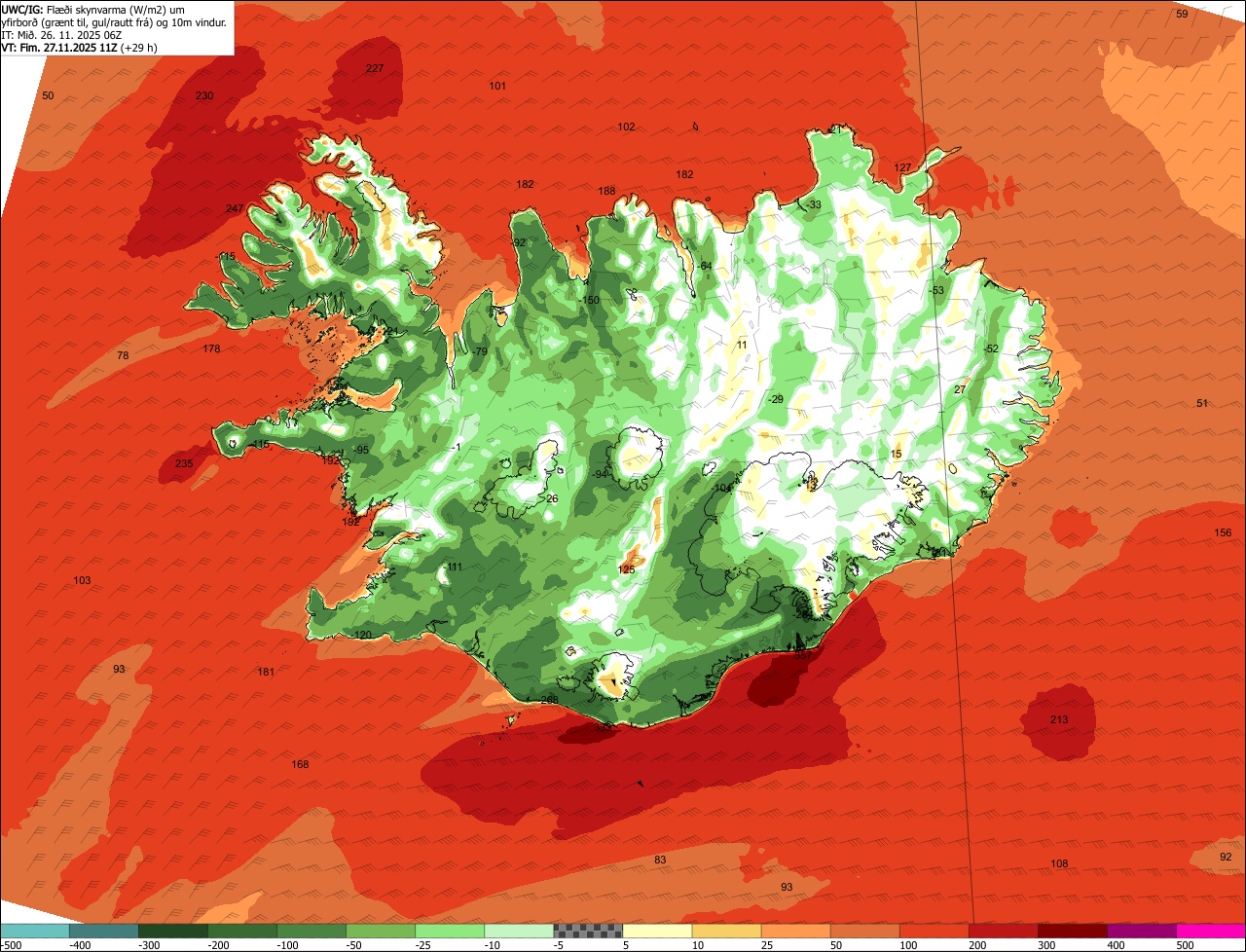Select the map value 247
Viewport: 1246px width, 952px height.
pos(235,209)
